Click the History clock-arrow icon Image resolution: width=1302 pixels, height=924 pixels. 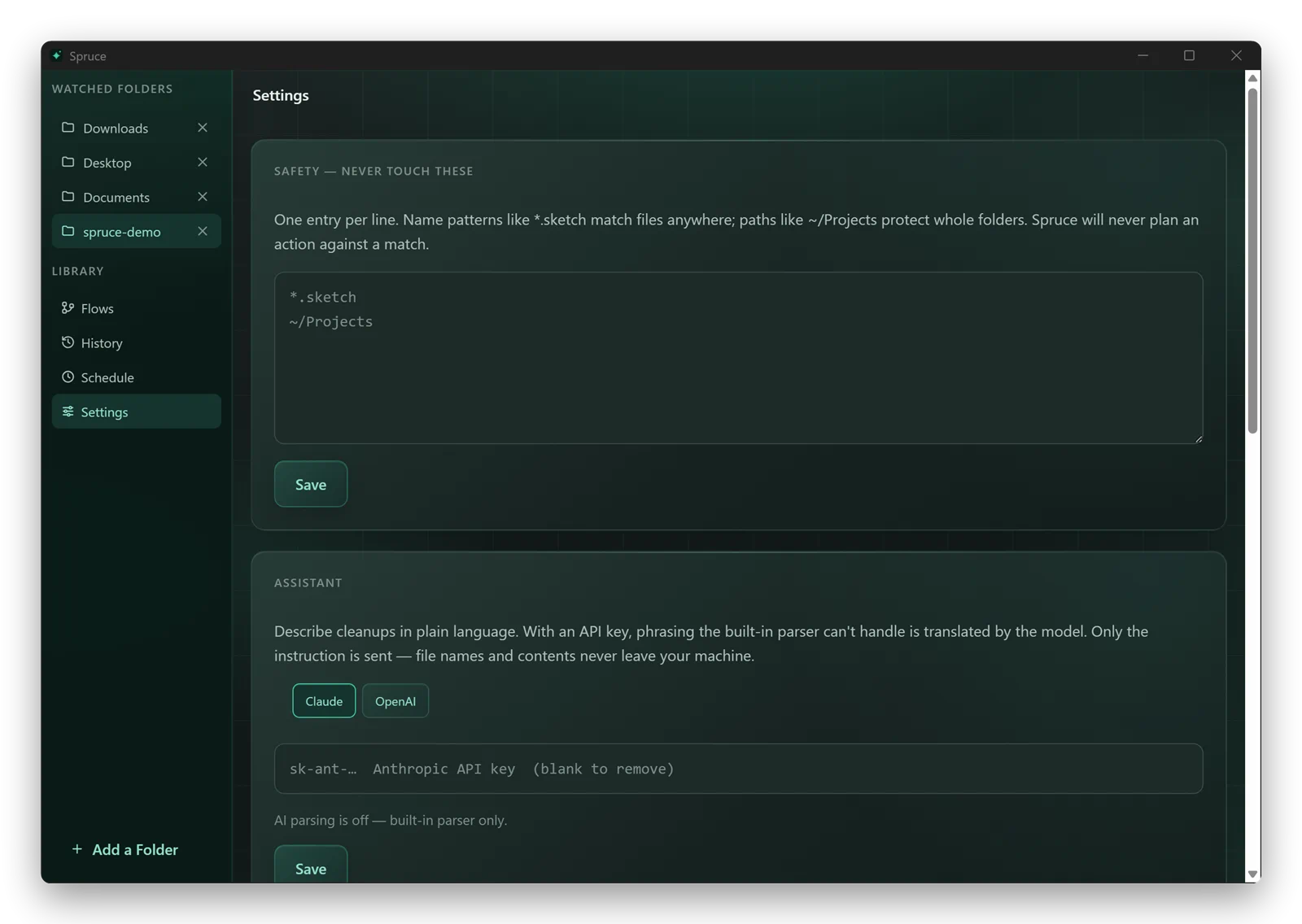pos(68,342)
